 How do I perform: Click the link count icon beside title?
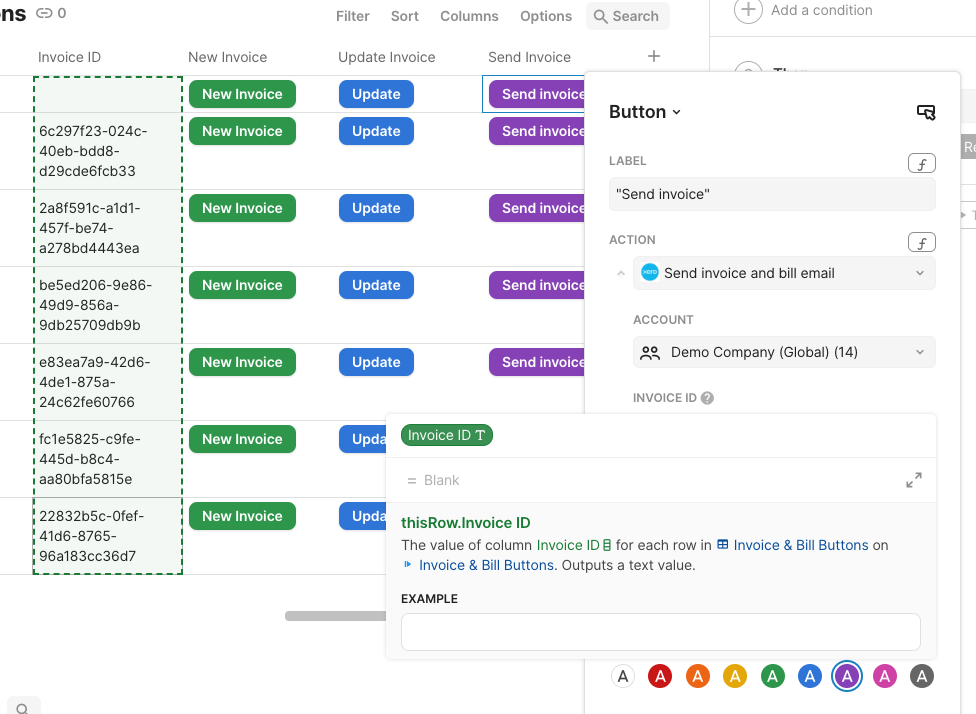point(44,13)
